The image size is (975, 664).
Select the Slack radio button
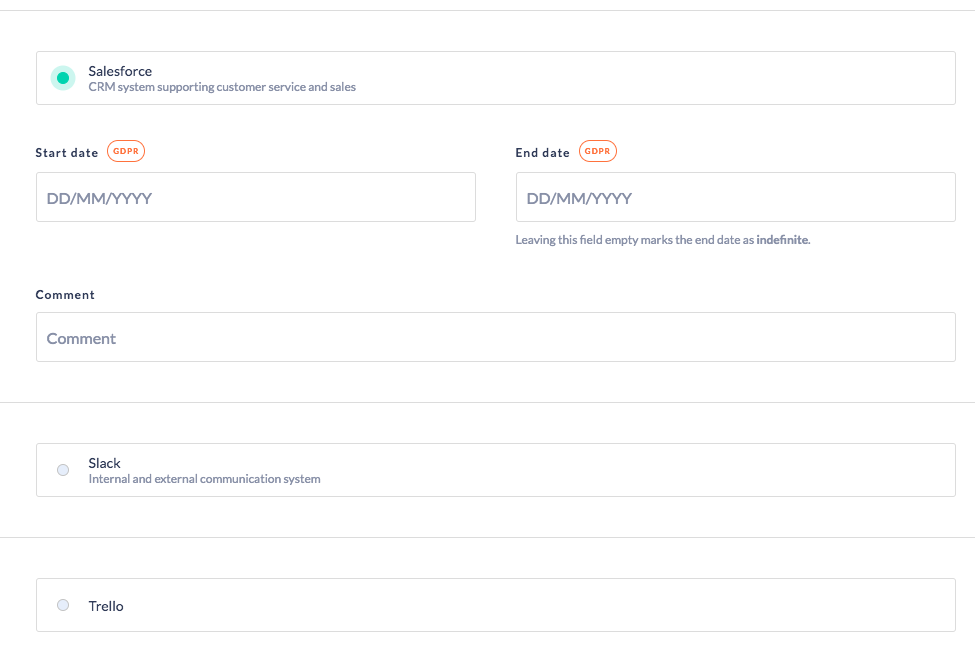click(x=62, y=469)
